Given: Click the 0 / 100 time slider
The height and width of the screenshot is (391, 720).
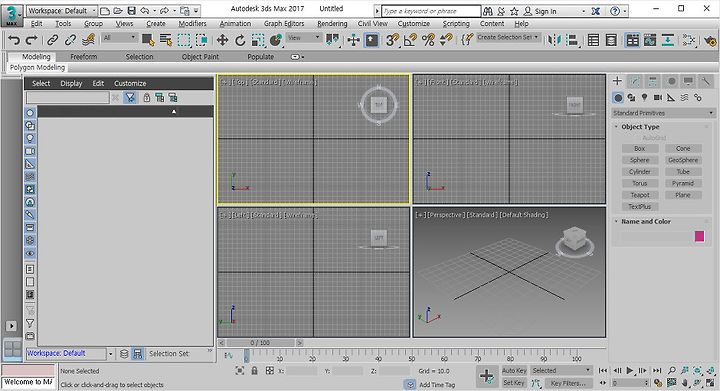Looking at the screenshot, I should coord(260,343).
